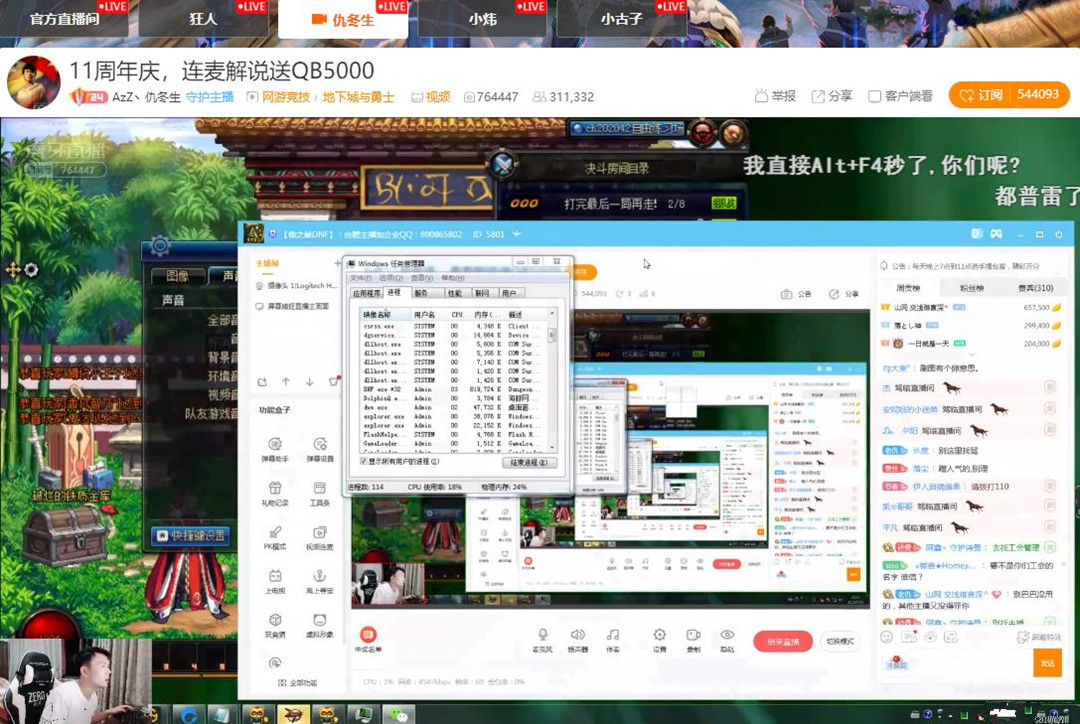The image size is (1080, 724).
Task: Switch to 贵宾(310) tab
Action: tap(1035, 288)
